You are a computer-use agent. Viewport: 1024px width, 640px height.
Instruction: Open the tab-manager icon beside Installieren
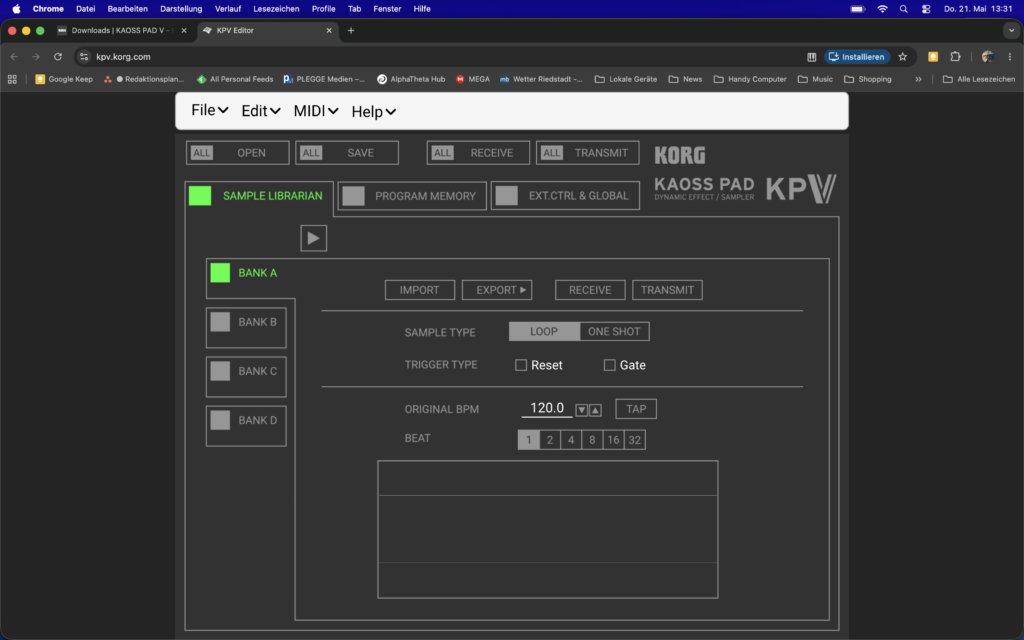tap(812, 57)
